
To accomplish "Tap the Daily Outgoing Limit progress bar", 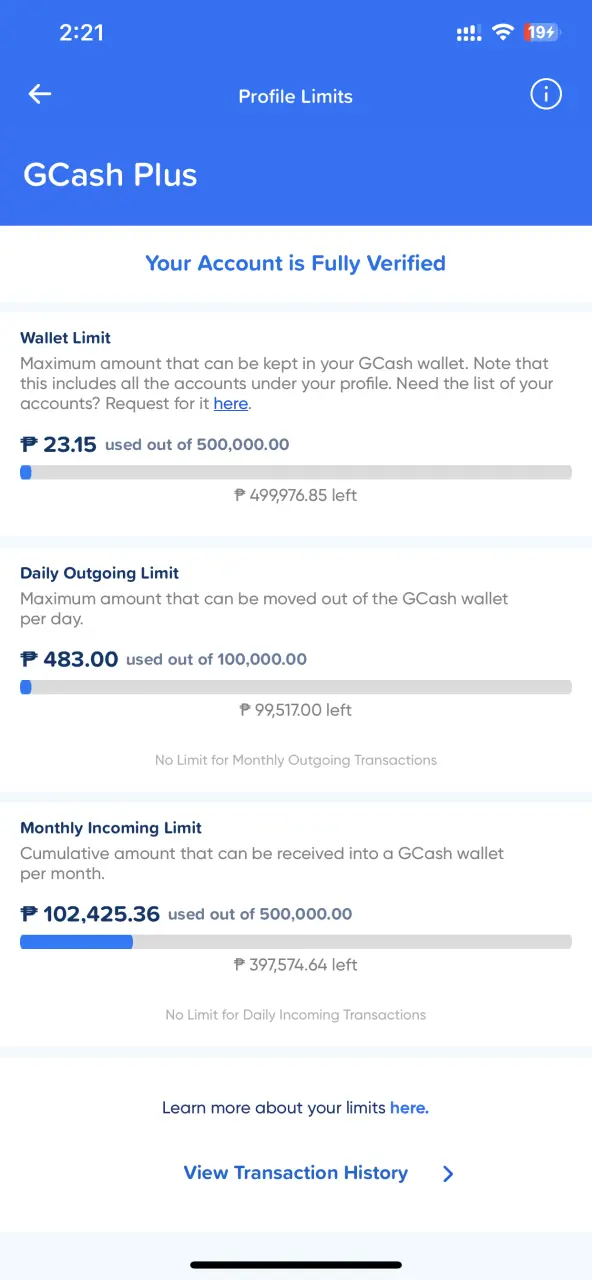I will tap(296, 687).
